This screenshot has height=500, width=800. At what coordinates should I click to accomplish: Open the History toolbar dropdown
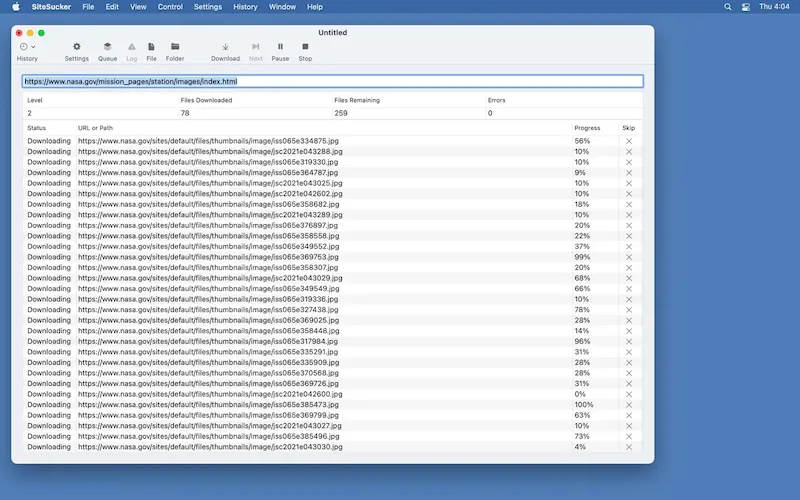click(27, 52)
